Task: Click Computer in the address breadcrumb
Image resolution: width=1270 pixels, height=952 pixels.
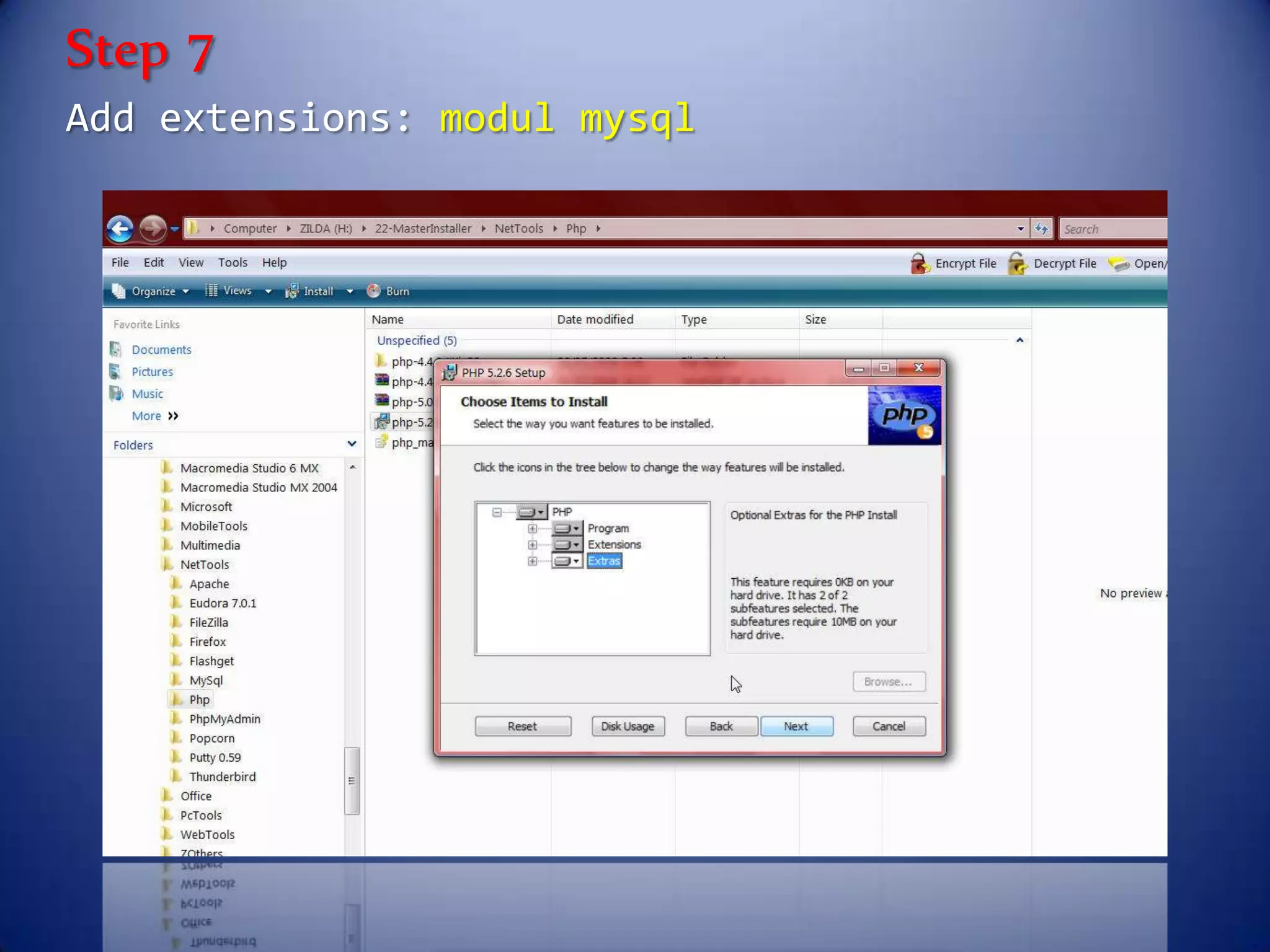Action: [x=250, y=229]
